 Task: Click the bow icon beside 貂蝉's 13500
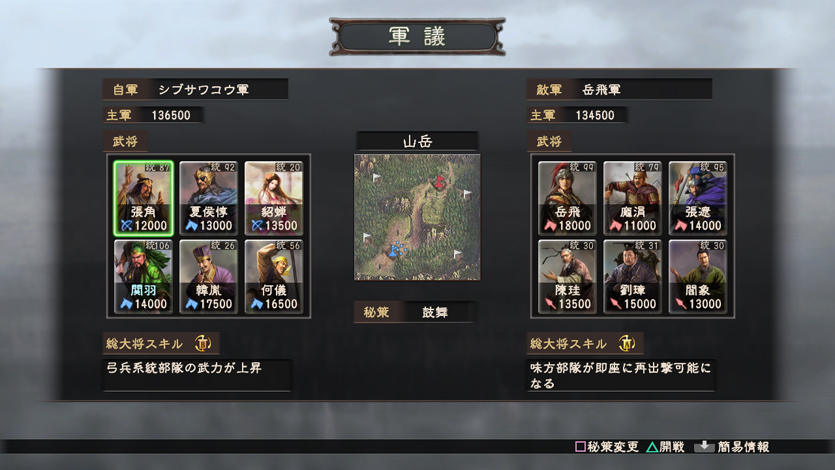point(257,226)
